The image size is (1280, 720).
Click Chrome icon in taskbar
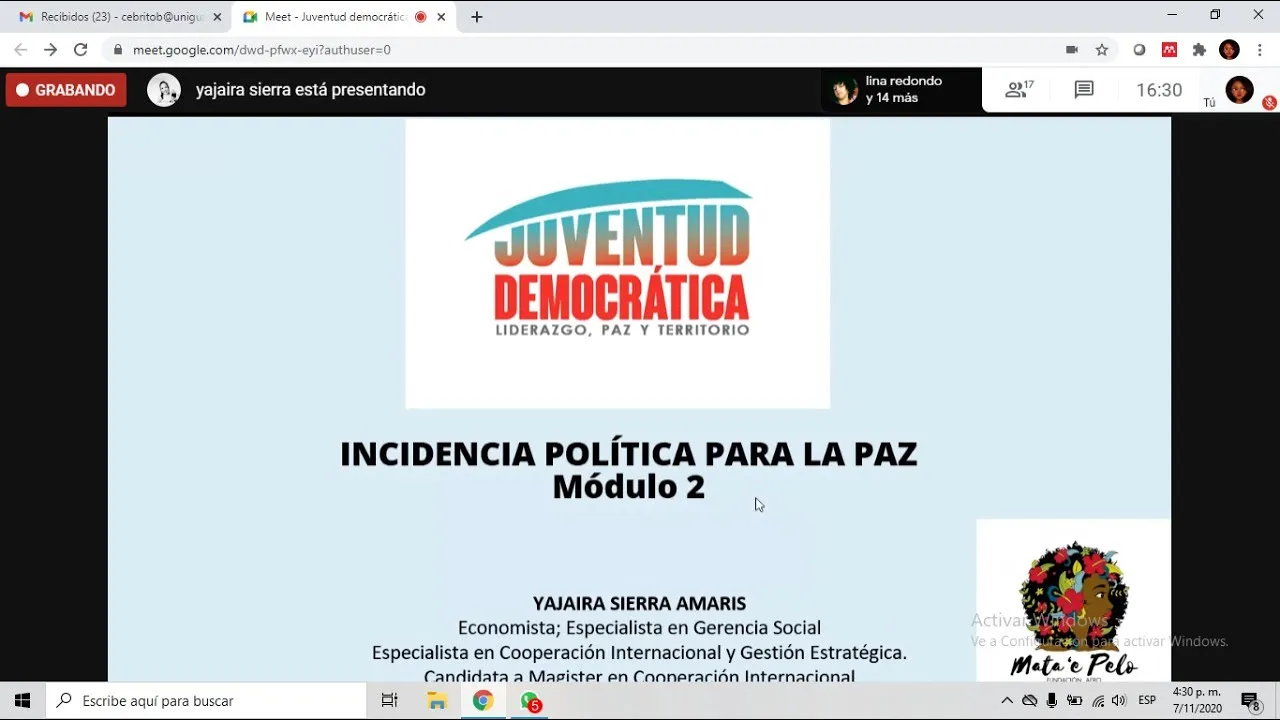tap(483, 701)
